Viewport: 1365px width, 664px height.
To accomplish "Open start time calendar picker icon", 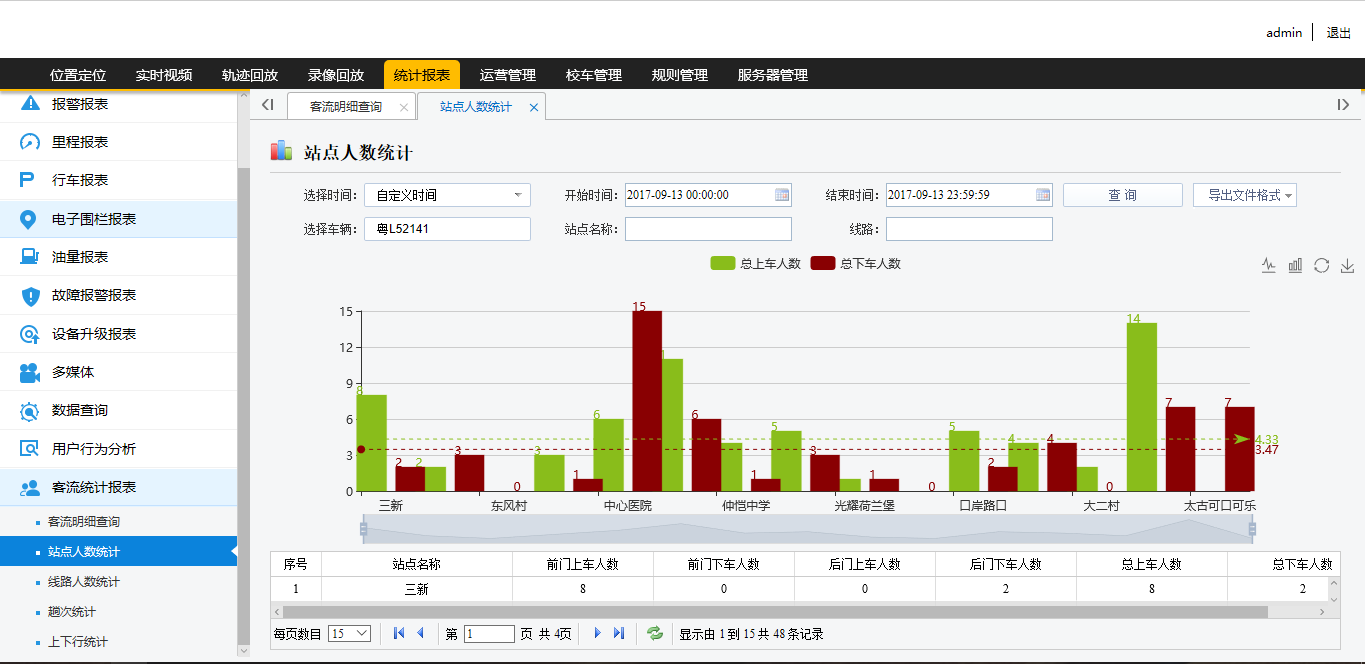I will click(x=782, y=195).
